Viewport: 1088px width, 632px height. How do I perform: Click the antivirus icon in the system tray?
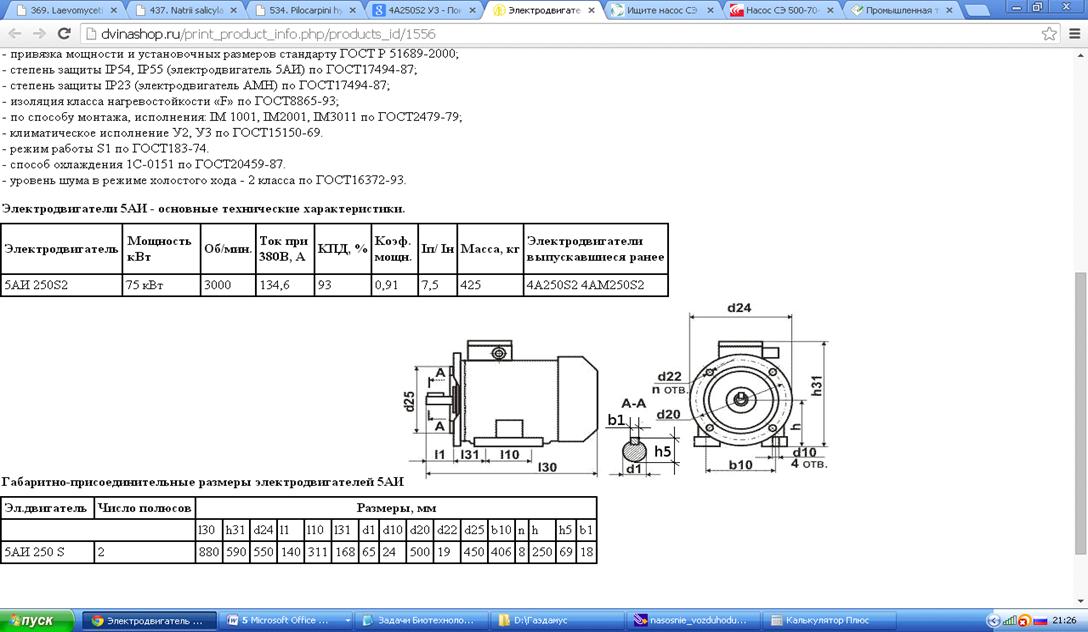(1025, 620)
